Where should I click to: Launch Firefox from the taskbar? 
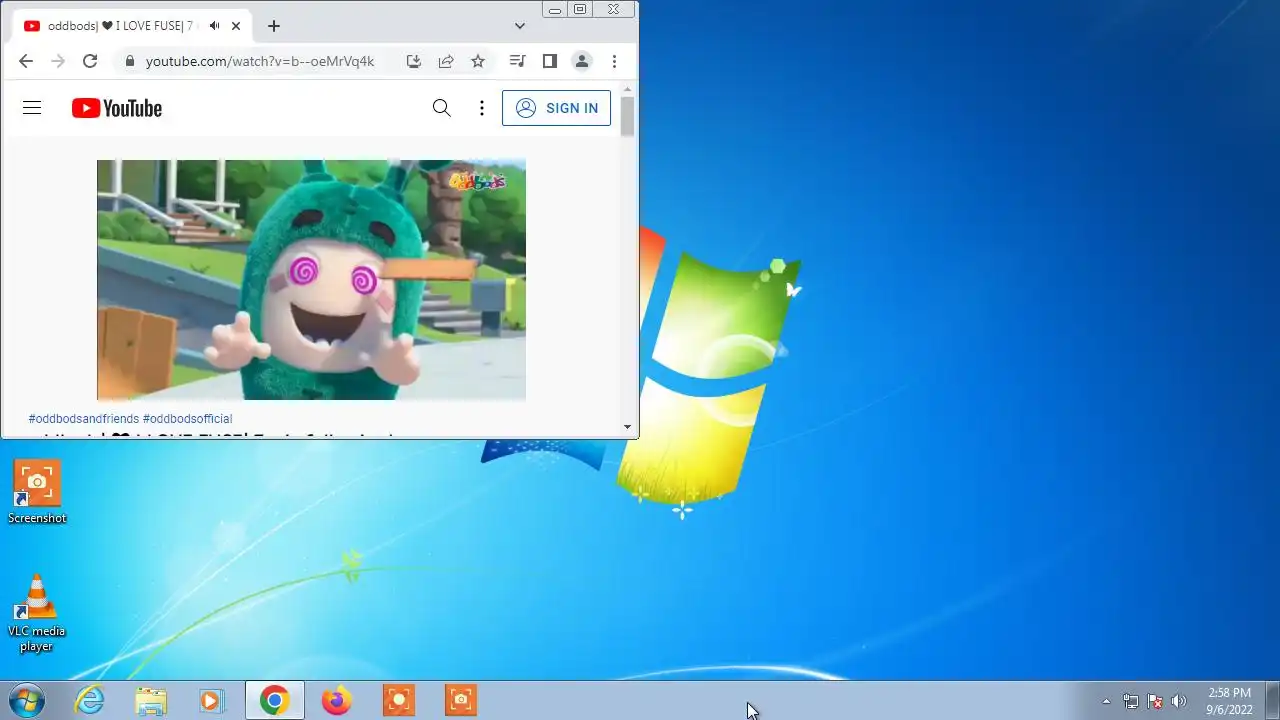point(337,700)
